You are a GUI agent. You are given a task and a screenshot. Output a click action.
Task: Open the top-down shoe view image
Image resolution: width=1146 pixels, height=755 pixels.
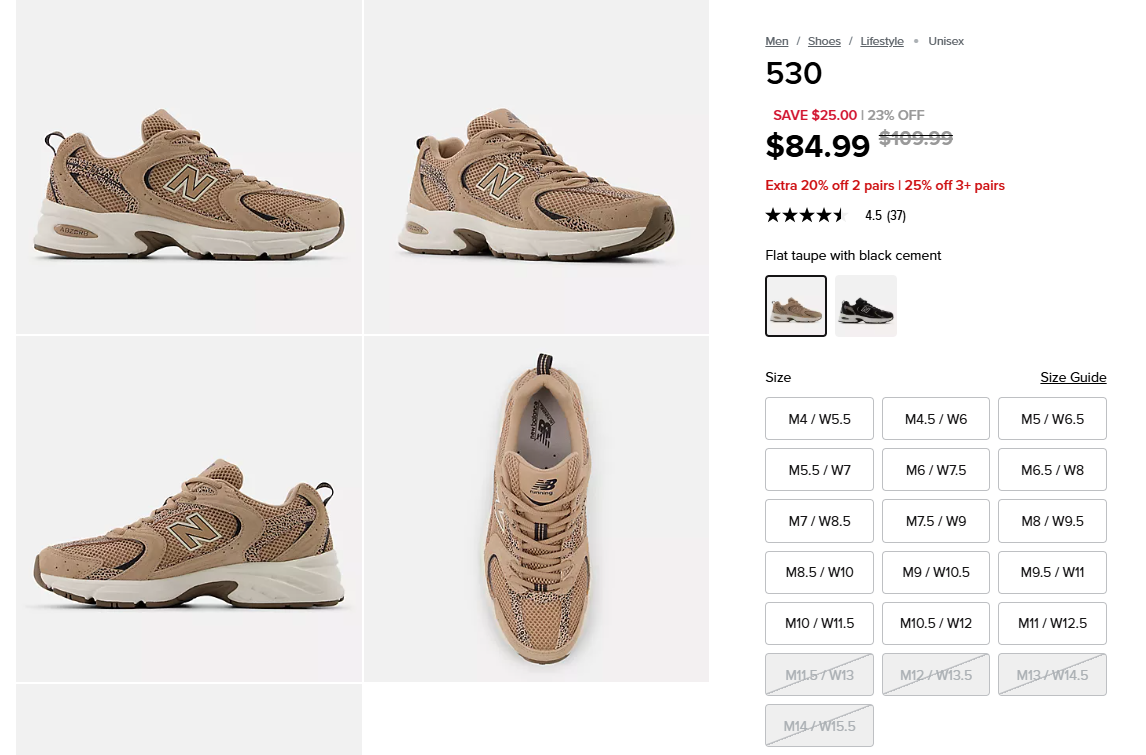pos(536,509)
